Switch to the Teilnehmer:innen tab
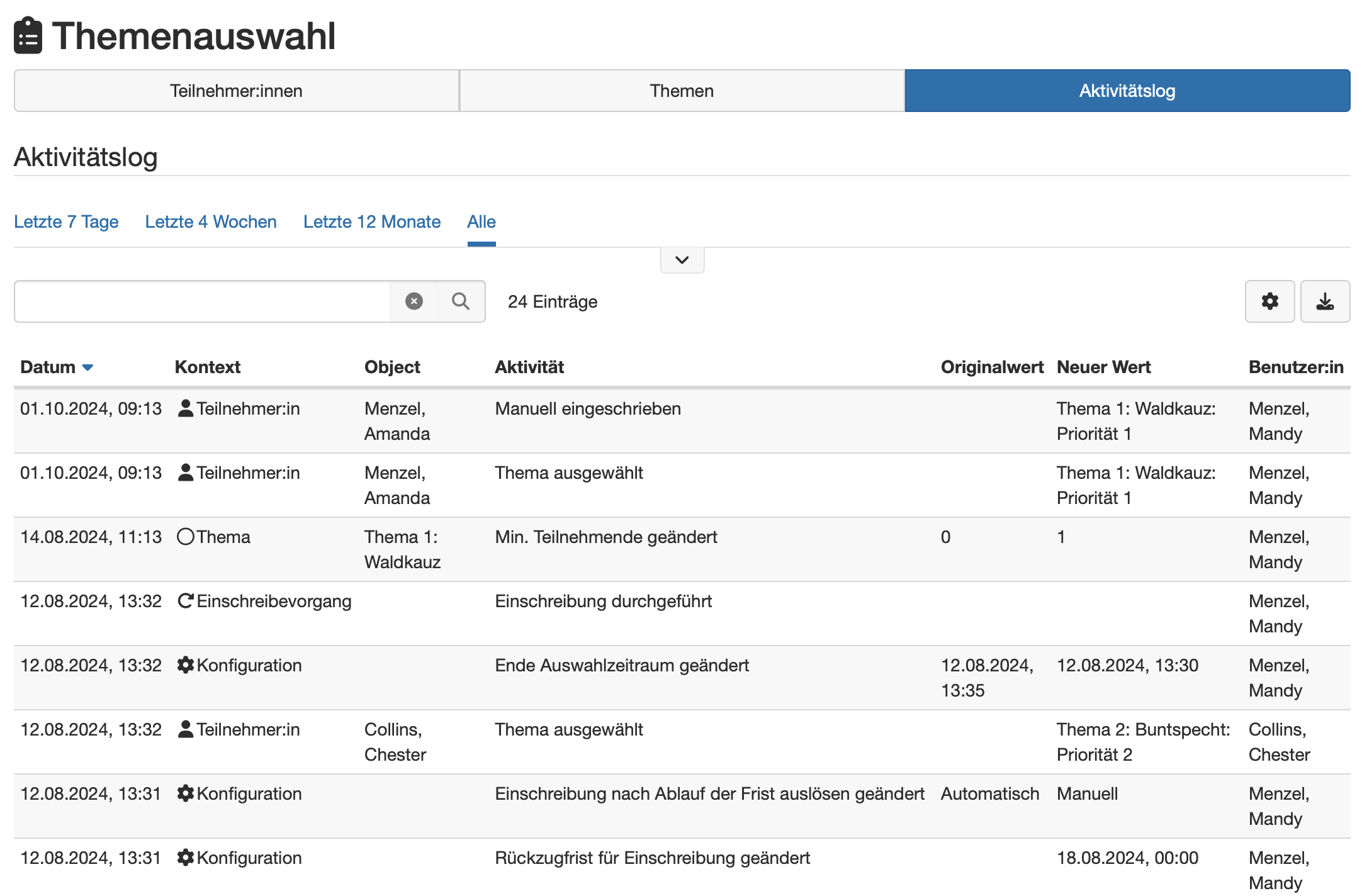 click(236, 91)
